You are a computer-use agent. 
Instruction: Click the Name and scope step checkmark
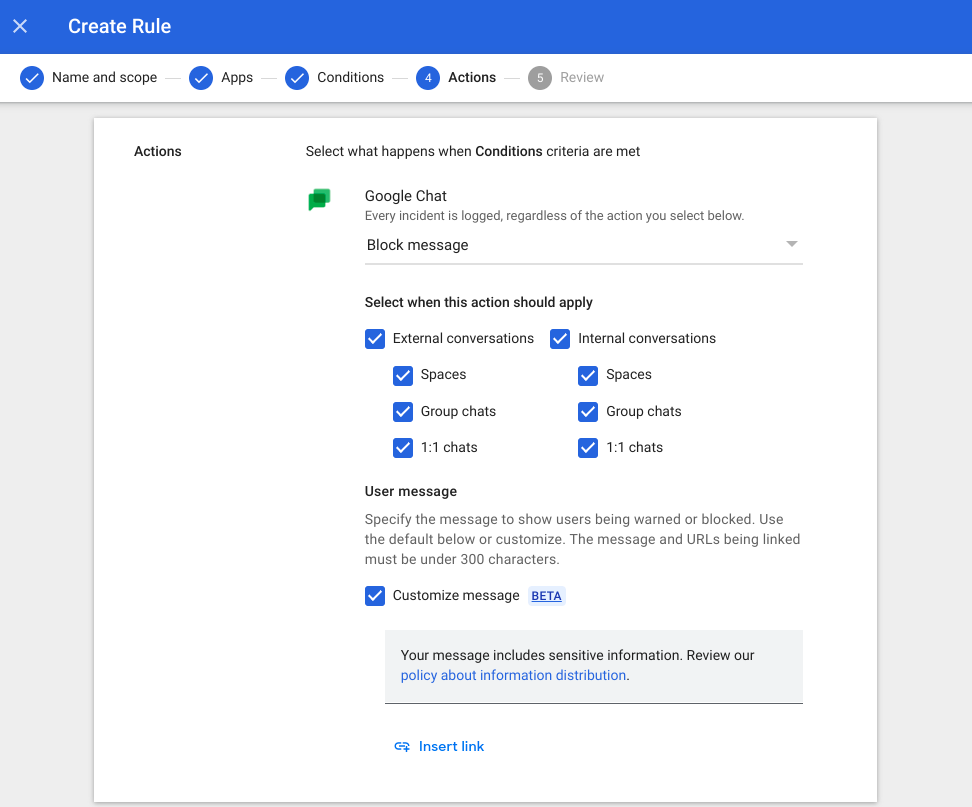point(32,78)
